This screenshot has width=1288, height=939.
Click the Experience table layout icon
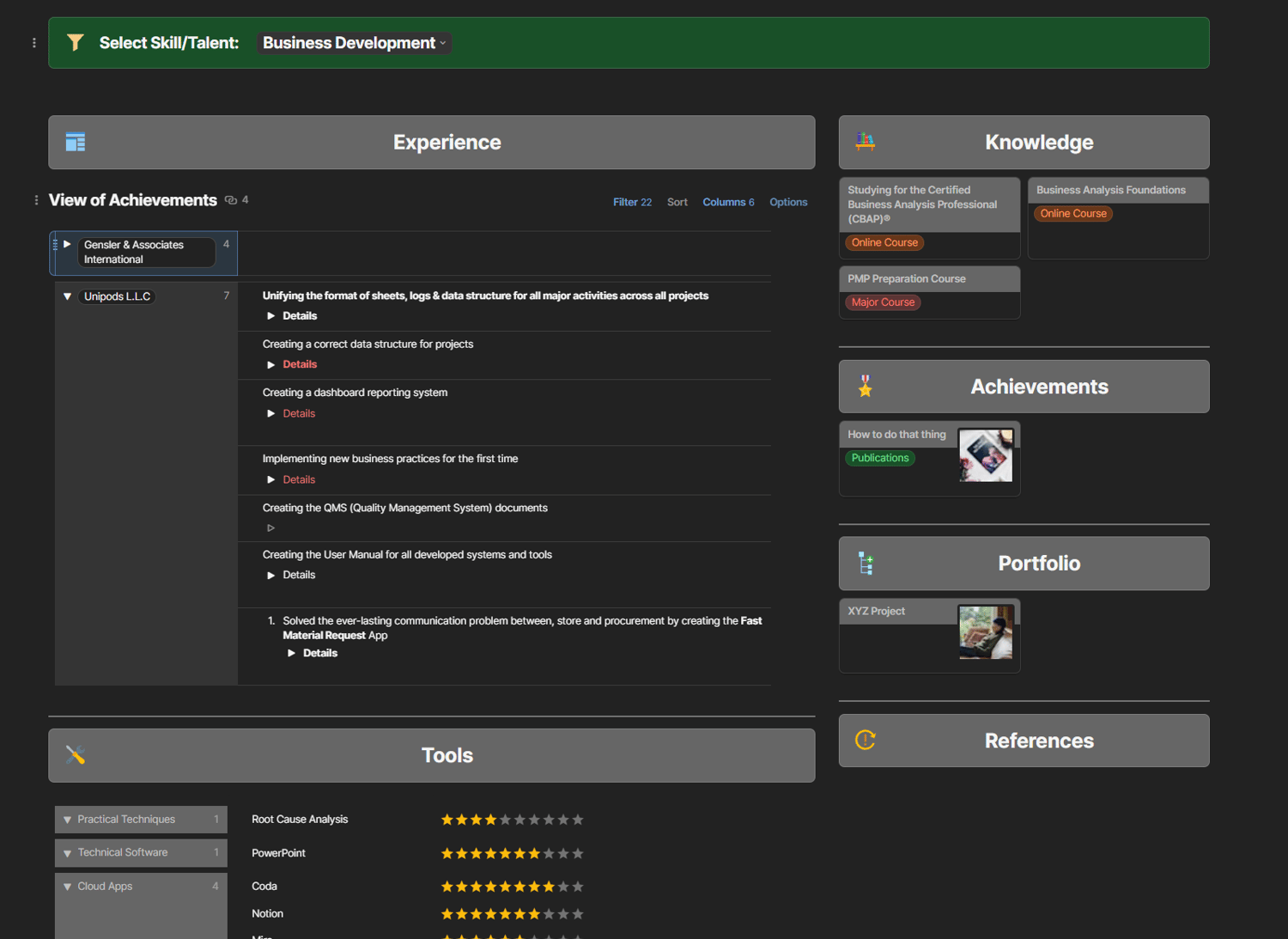(x=76, y=142)
